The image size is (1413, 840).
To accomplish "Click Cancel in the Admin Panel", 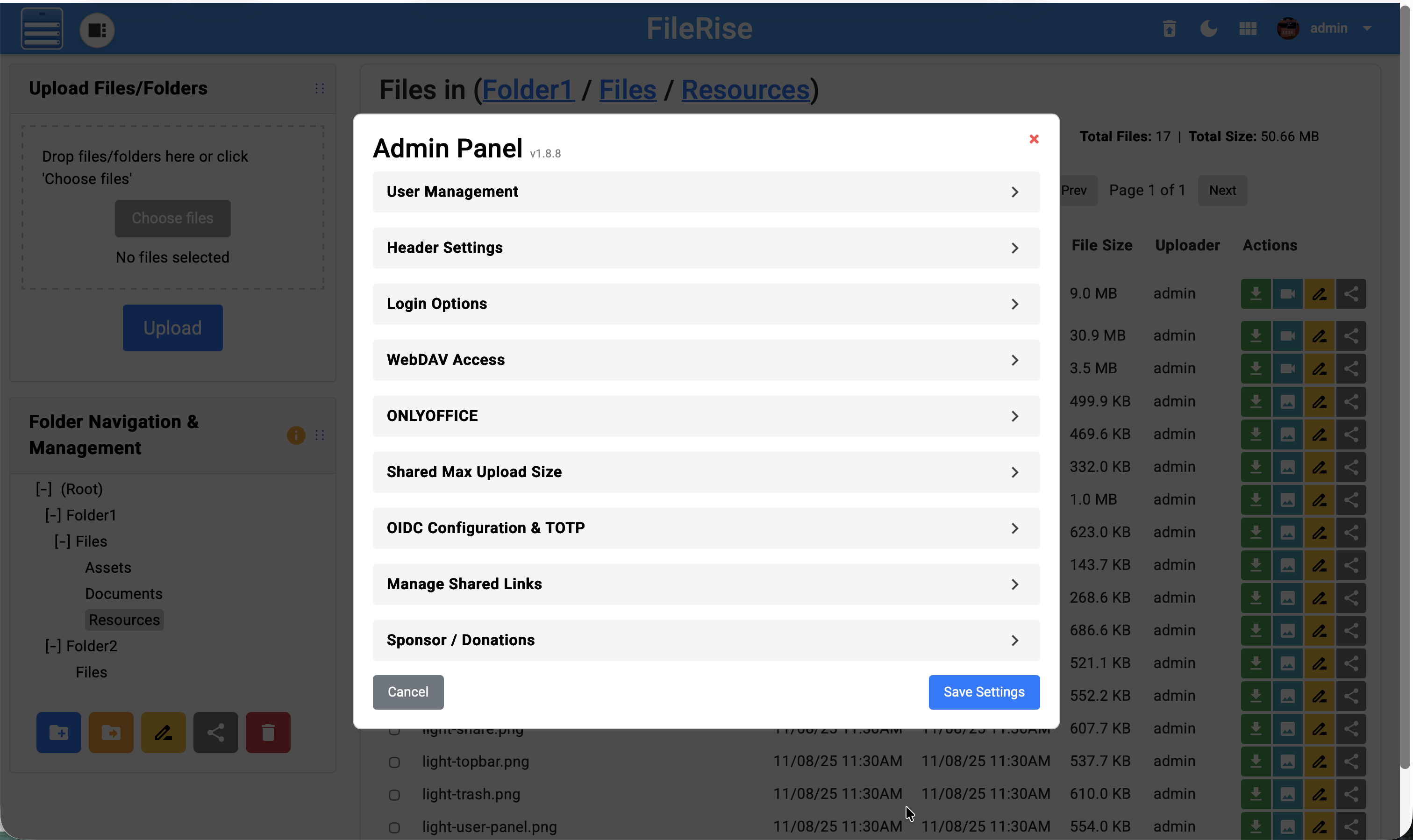I will click(407, 692).
